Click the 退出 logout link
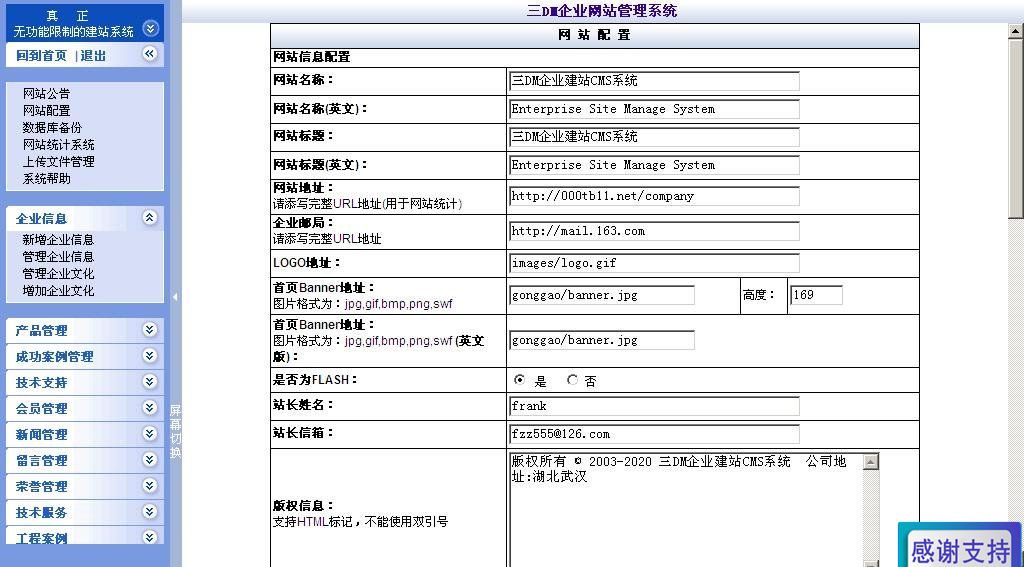The height and width of the screenshot is (567, 1024). (93, 56)
